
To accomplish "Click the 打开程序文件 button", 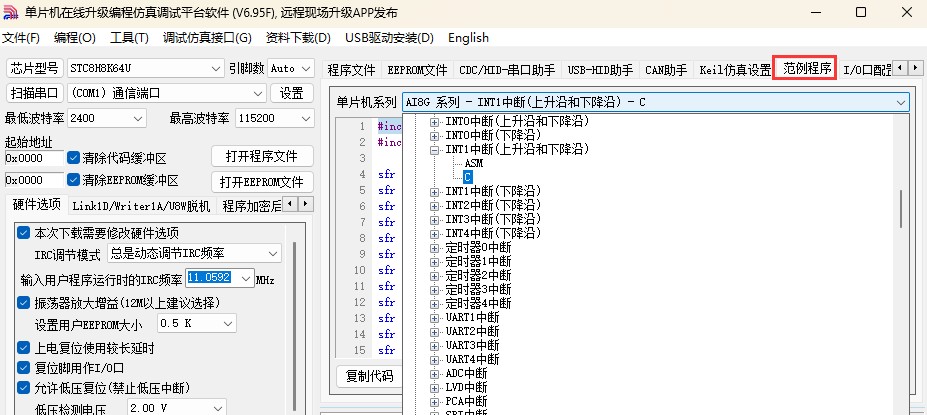I will [x=261, y=157].
